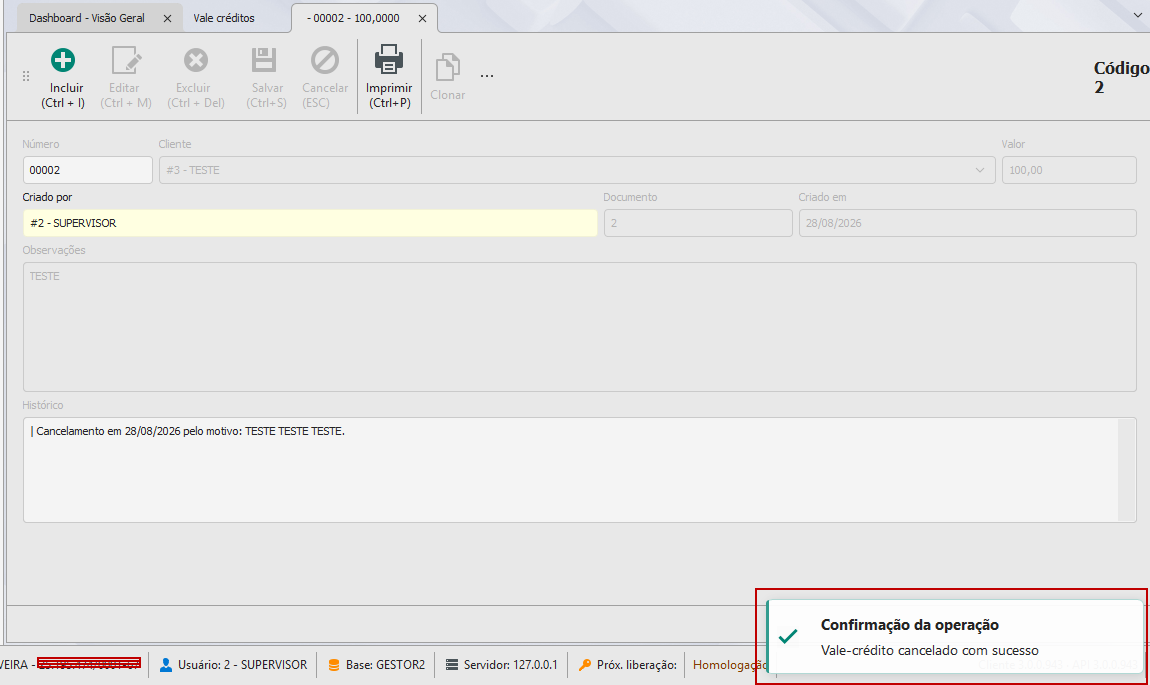Click the Incluir green plus icon

(63, 60)
